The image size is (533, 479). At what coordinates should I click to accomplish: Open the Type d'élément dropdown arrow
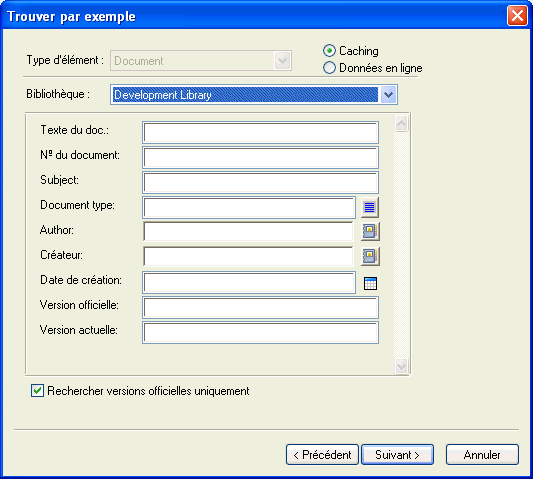(282, 61)
